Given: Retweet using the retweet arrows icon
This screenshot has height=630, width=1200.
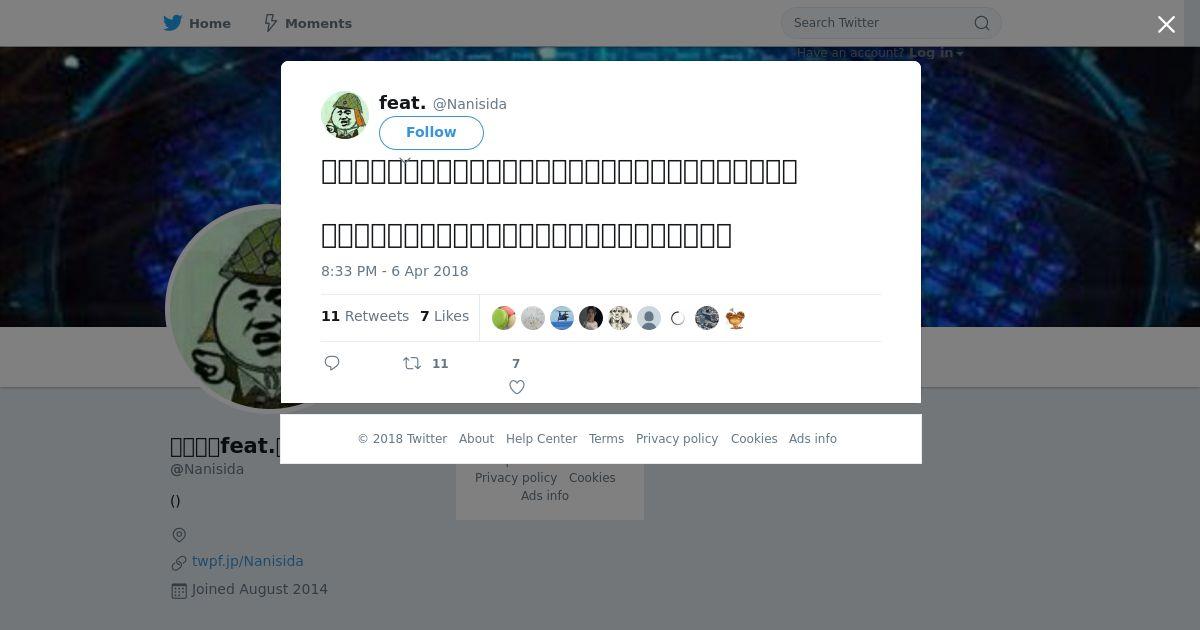Looking at the screenshot, I should (x=412, y=363).
